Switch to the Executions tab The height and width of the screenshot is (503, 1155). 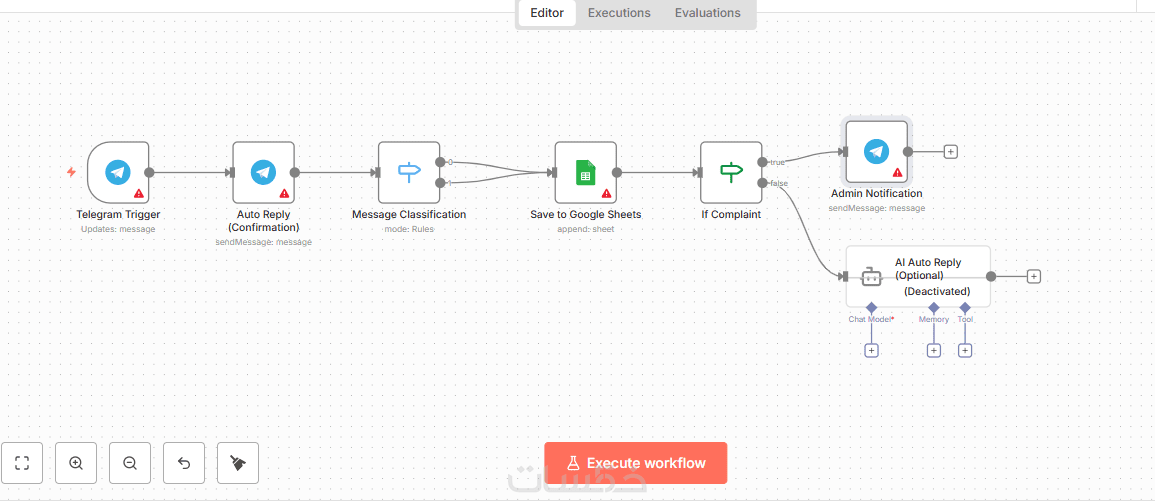click(619, 13)
